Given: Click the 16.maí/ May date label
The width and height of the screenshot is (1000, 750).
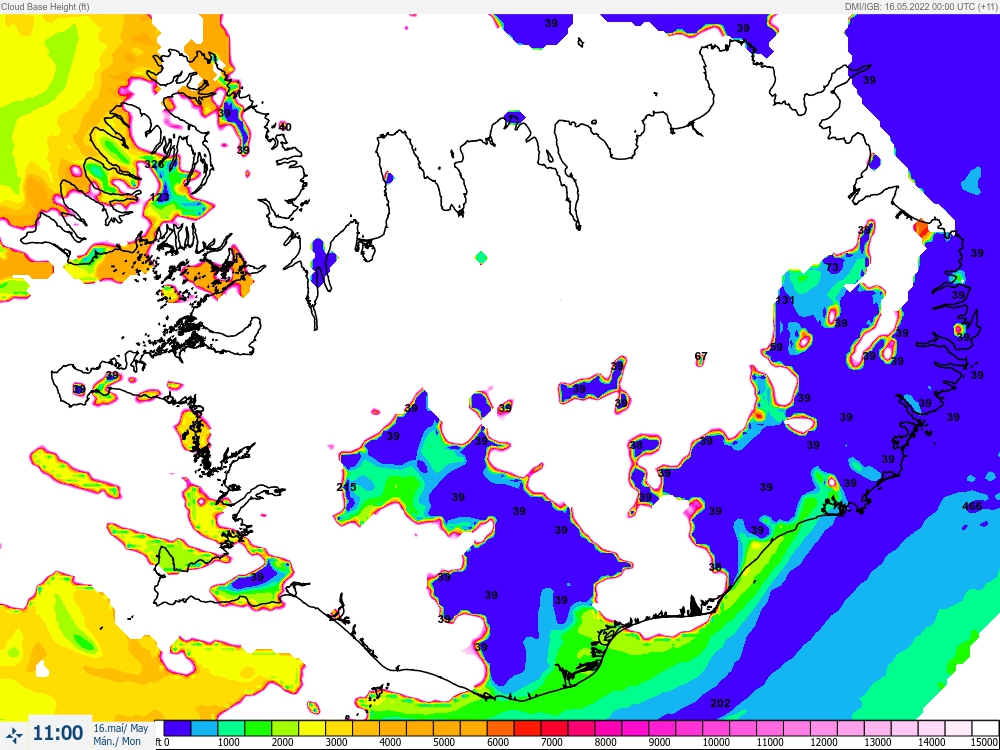Looking at the screenshot, I should click(x=121, y=728).
